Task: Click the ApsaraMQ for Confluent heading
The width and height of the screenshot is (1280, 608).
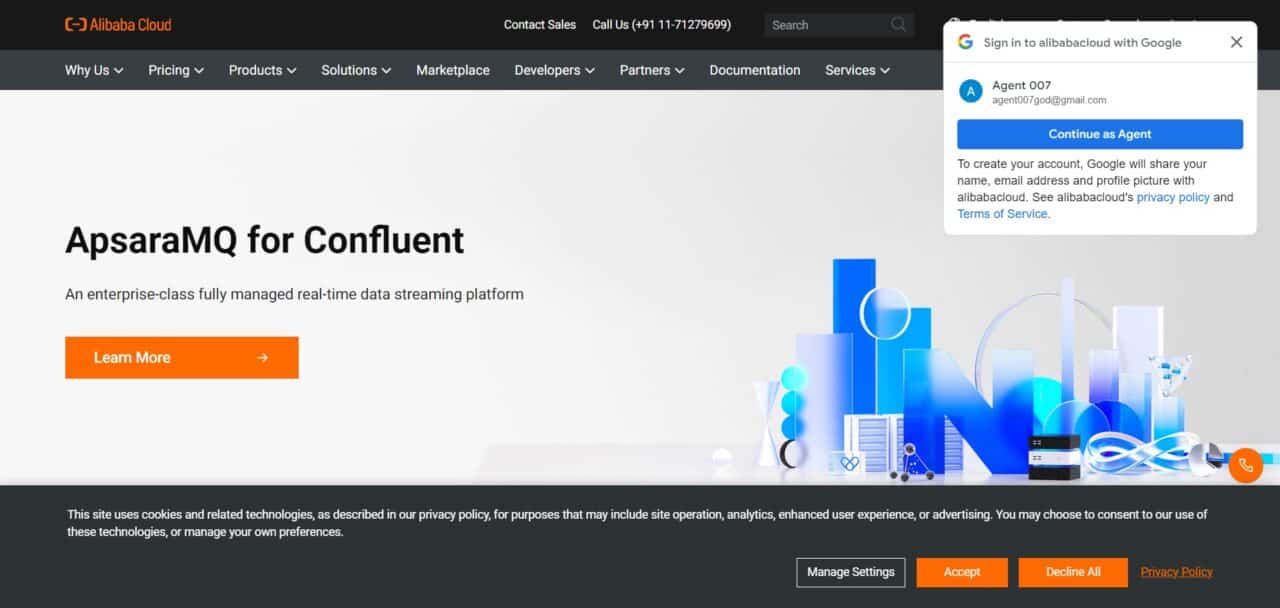Action: point(265,240)
